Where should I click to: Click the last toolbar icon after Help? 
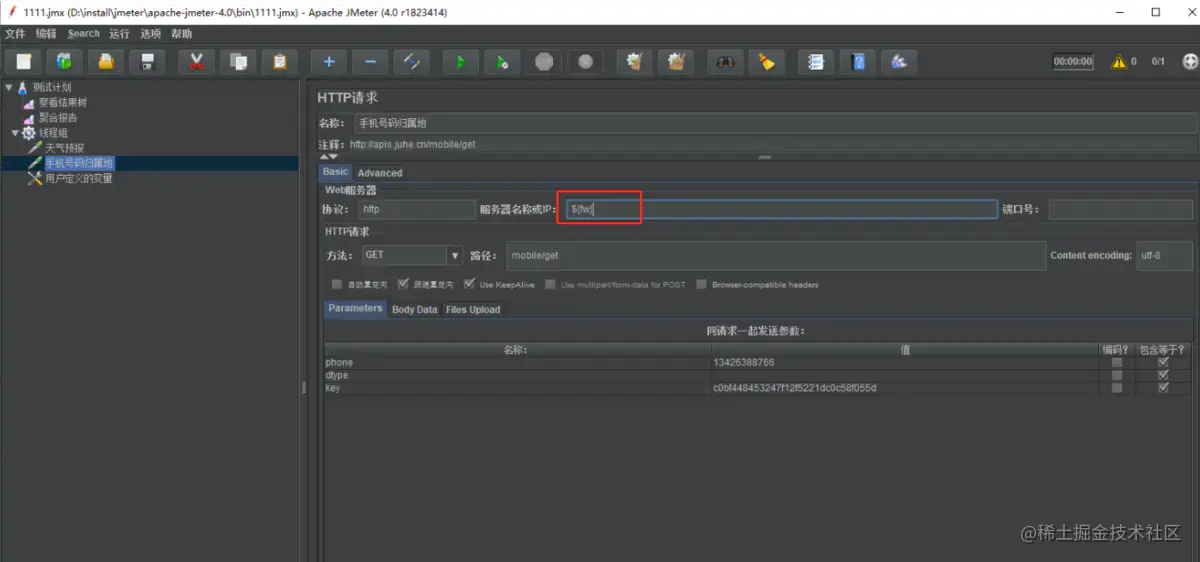click(x=898, y=62)
